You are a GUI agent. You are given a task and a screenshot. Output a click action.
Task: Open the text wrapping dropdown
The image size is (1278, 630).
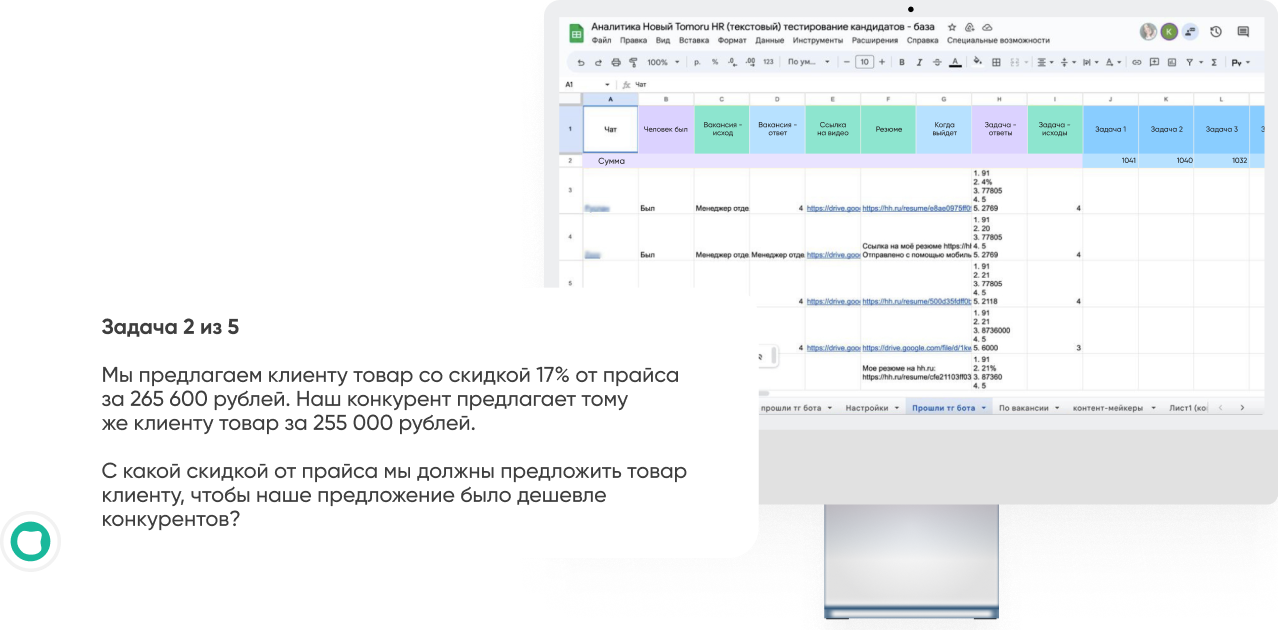pyautogui.click(x=1091, y=62)
